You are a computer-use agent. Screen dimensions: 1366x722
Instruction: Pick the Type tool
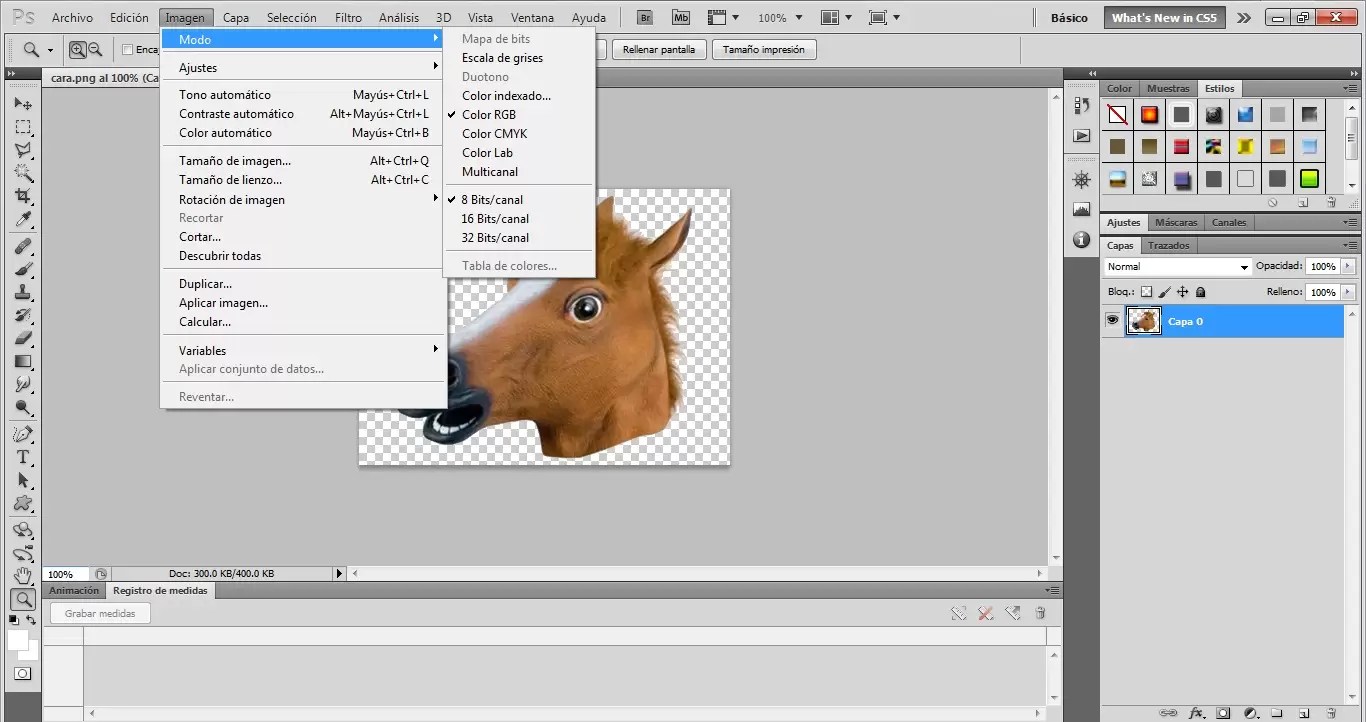pos(22,456)
